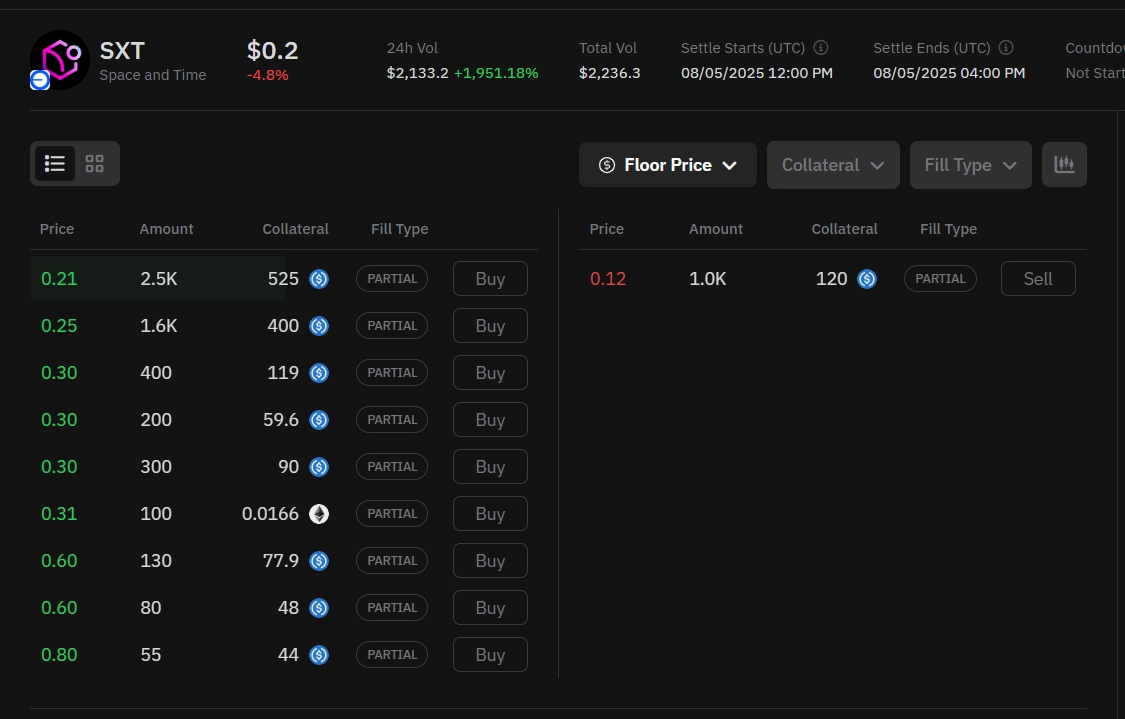The width and height of the screenshot is (1125, 719).
Task: Click the info icon beside Settle Starts
Action: click(820, 47)
